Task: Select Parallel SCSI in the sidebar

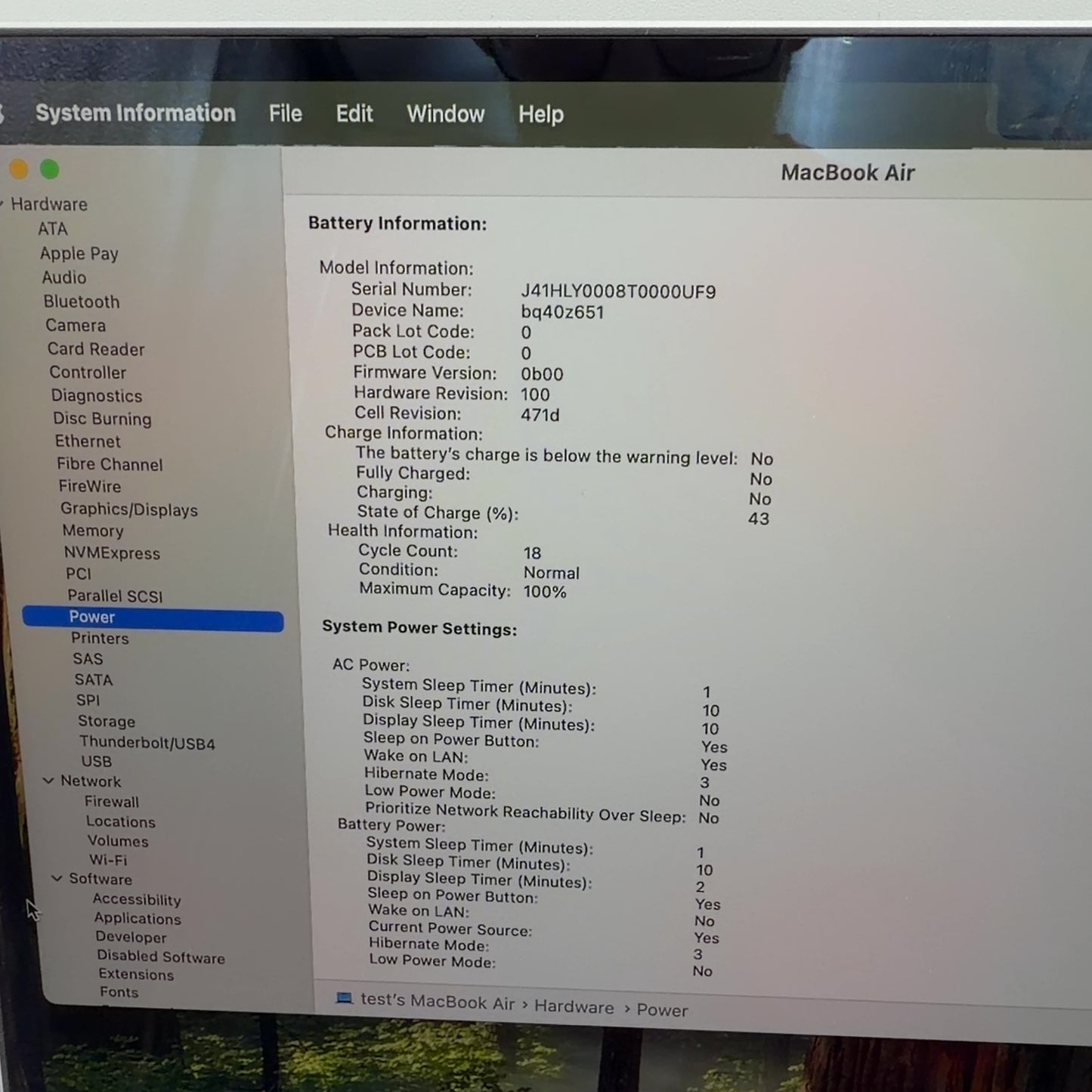Action: tap(115, 596)
